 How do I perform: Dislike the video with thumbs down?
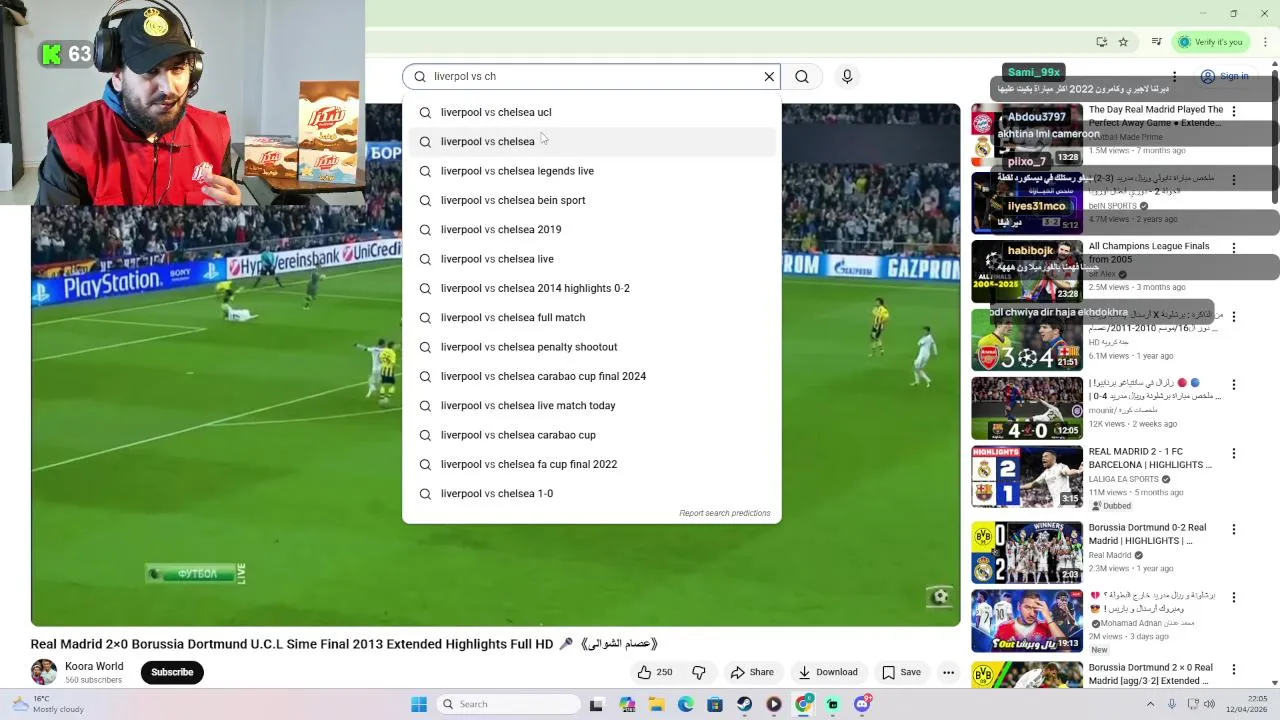pyautogui.click(x=699, y=672)
